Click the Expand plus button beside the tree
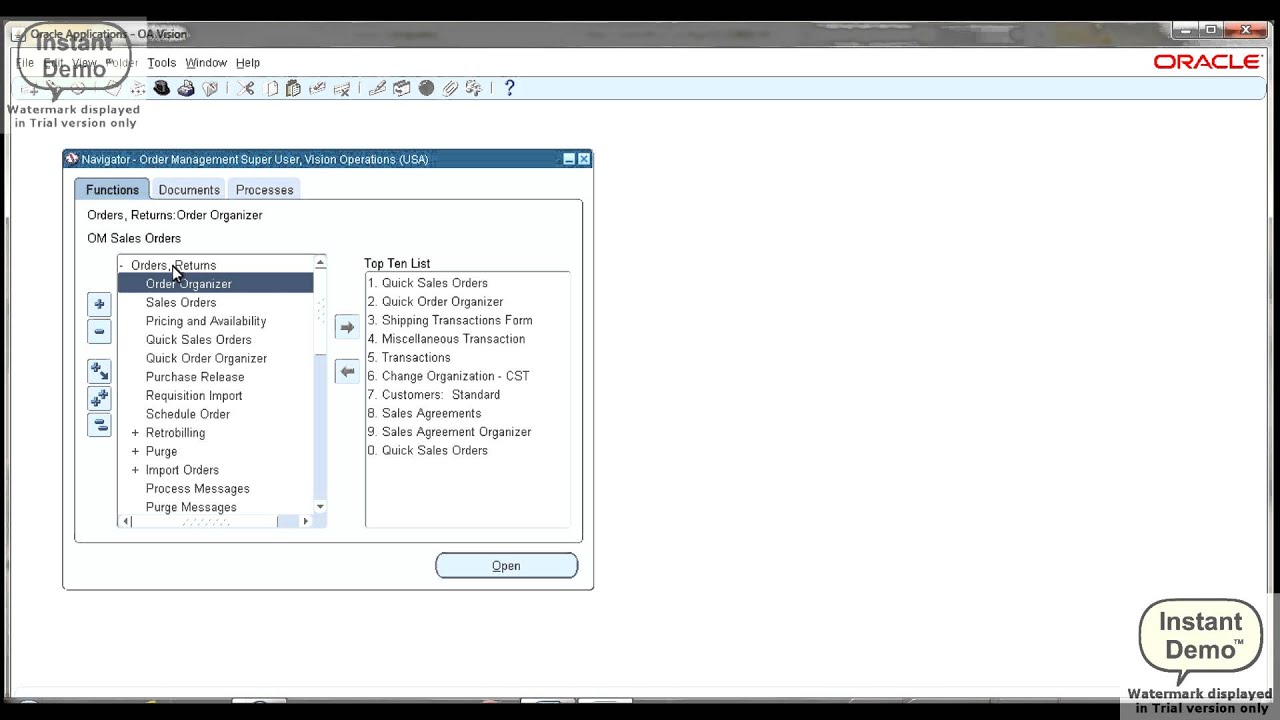Image resolution: width=1280 pixels, height=720 pixels. [99, 304]
